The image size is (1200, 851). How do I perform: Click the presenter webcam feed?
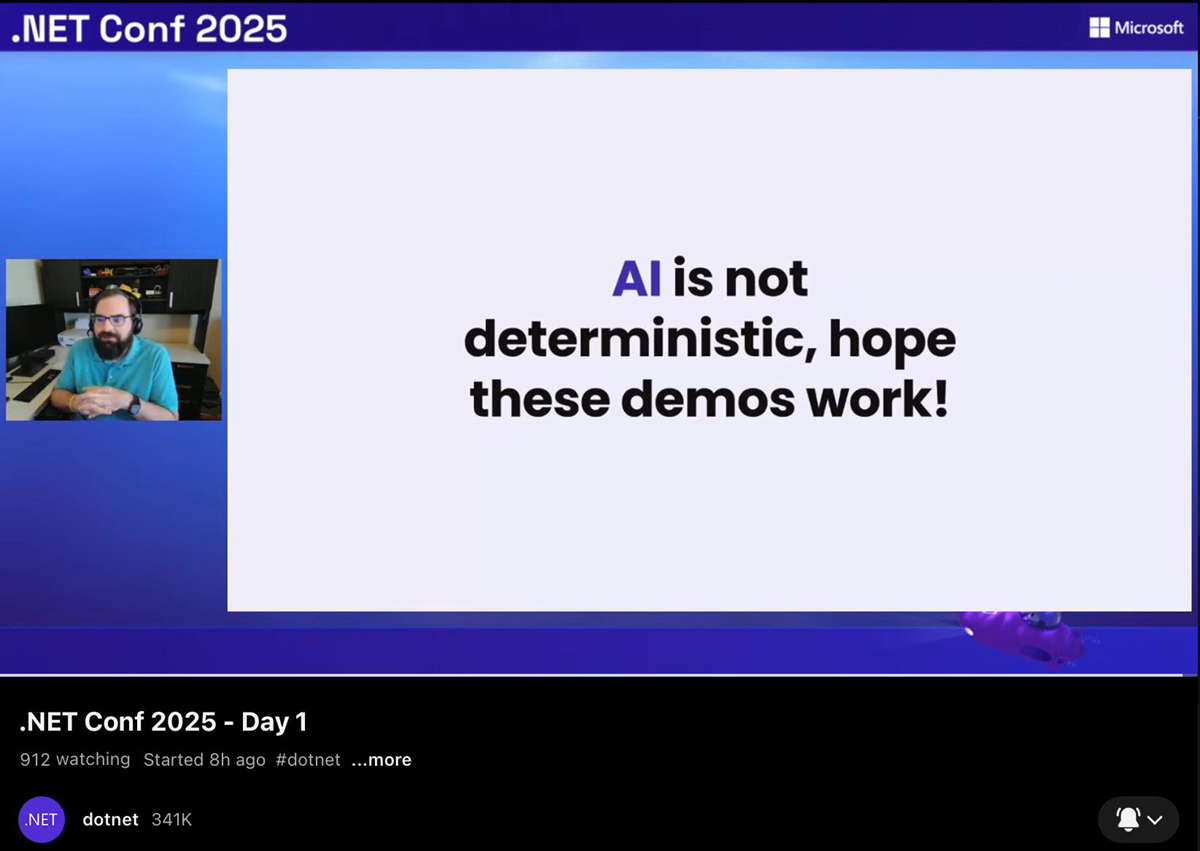(x=113, y=340)
